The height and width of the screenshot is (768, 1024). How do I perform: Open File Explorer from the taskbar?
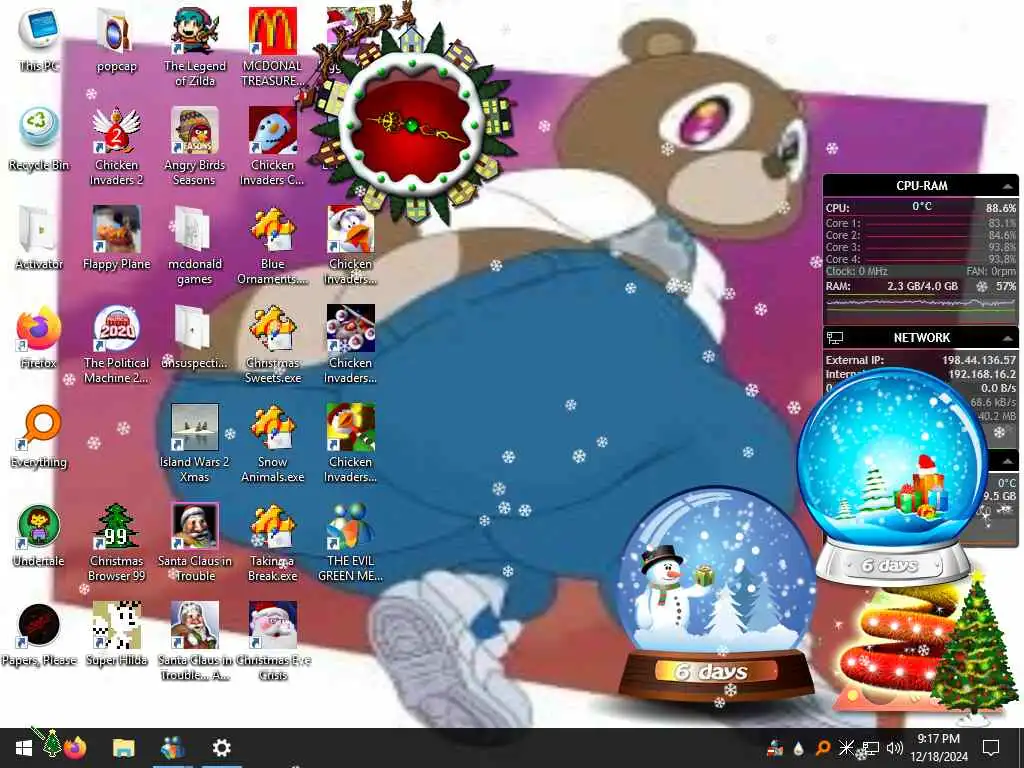(x=123, y=748)
